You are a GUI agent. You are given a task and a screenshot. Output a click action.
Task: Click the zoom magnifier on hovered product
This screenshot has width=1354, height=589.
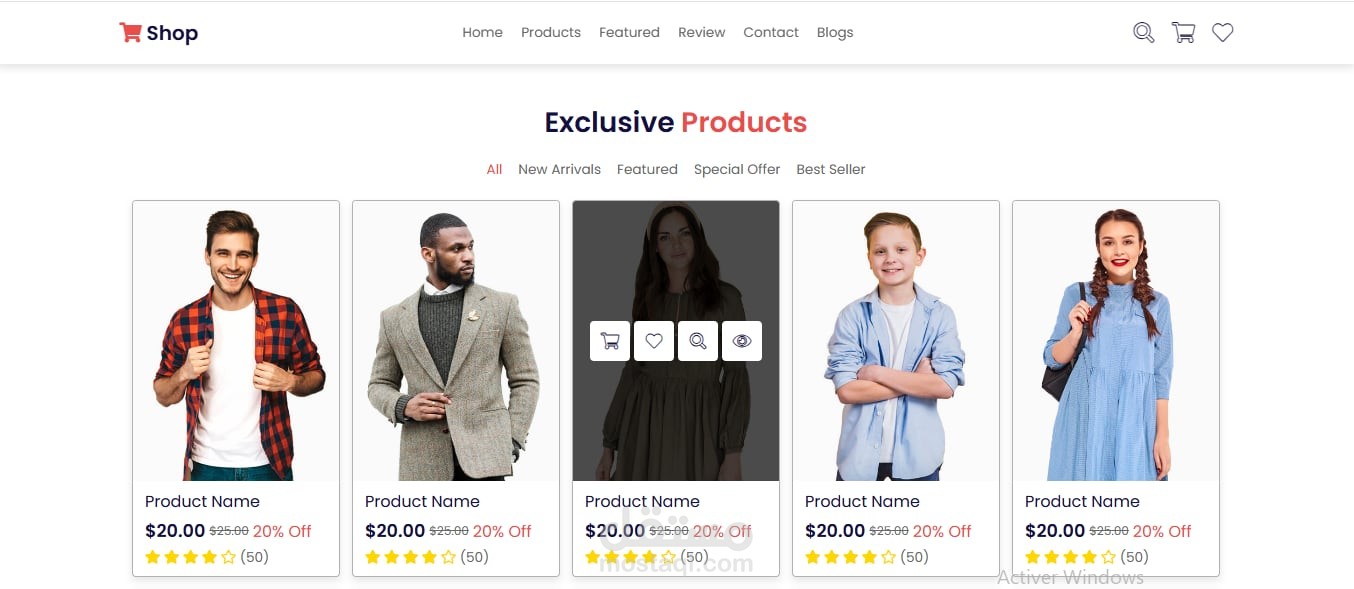click(698, 341)
